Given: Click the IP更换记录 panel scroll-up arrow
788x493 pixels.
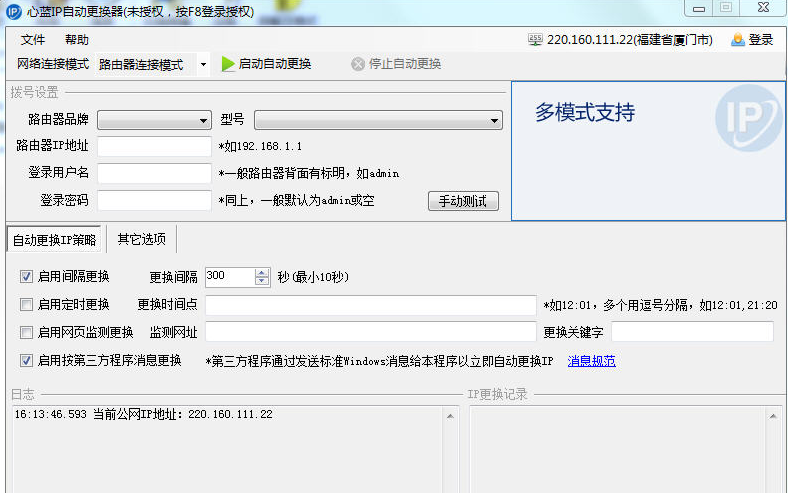Looking at the screenshot, I should (773, 416).
